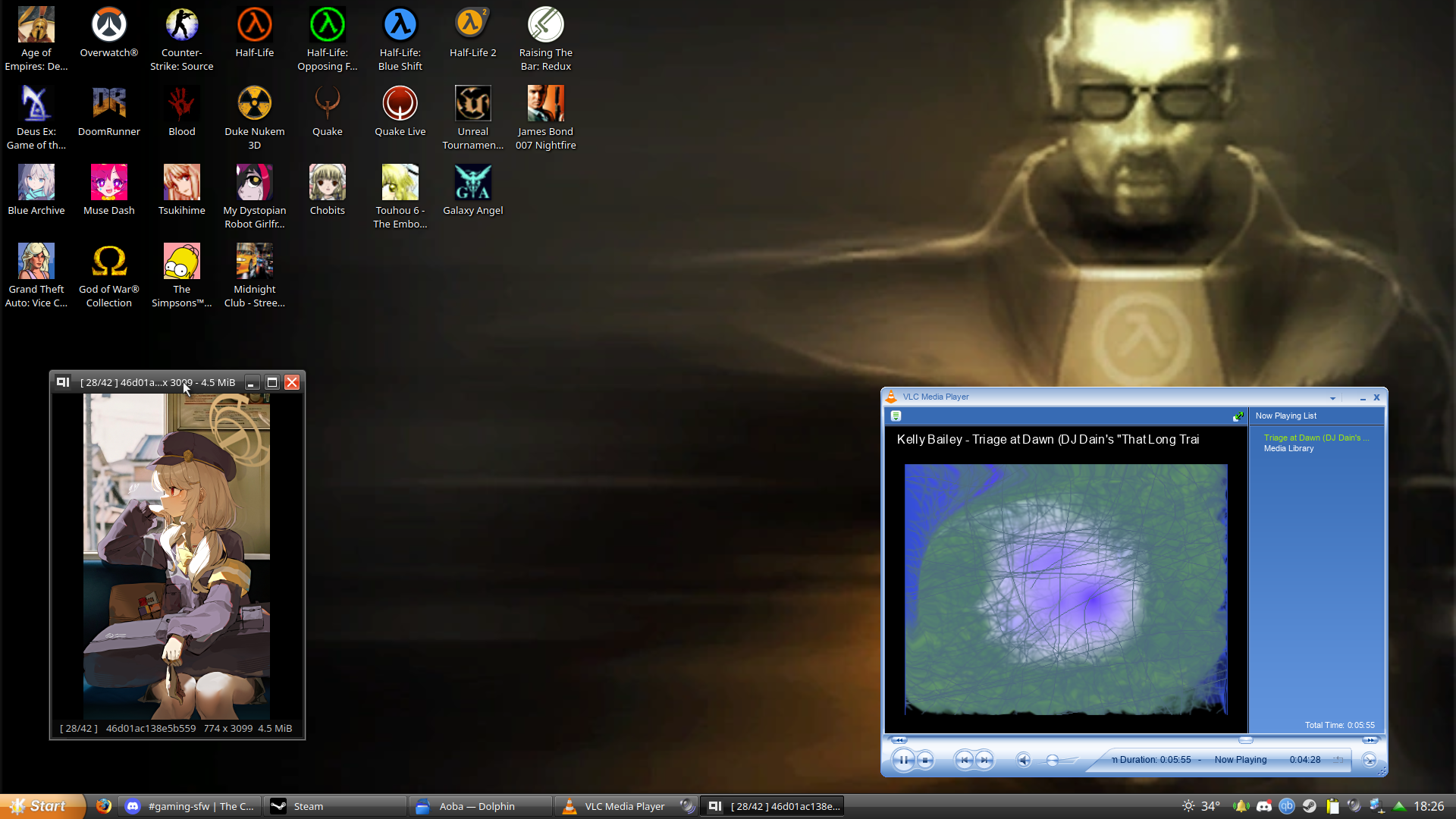Launch the Overwatch desktop icon
Image resolution: width=1456 pixels, height=819 pixels.
pyautogui.click(x=109, y=33)
